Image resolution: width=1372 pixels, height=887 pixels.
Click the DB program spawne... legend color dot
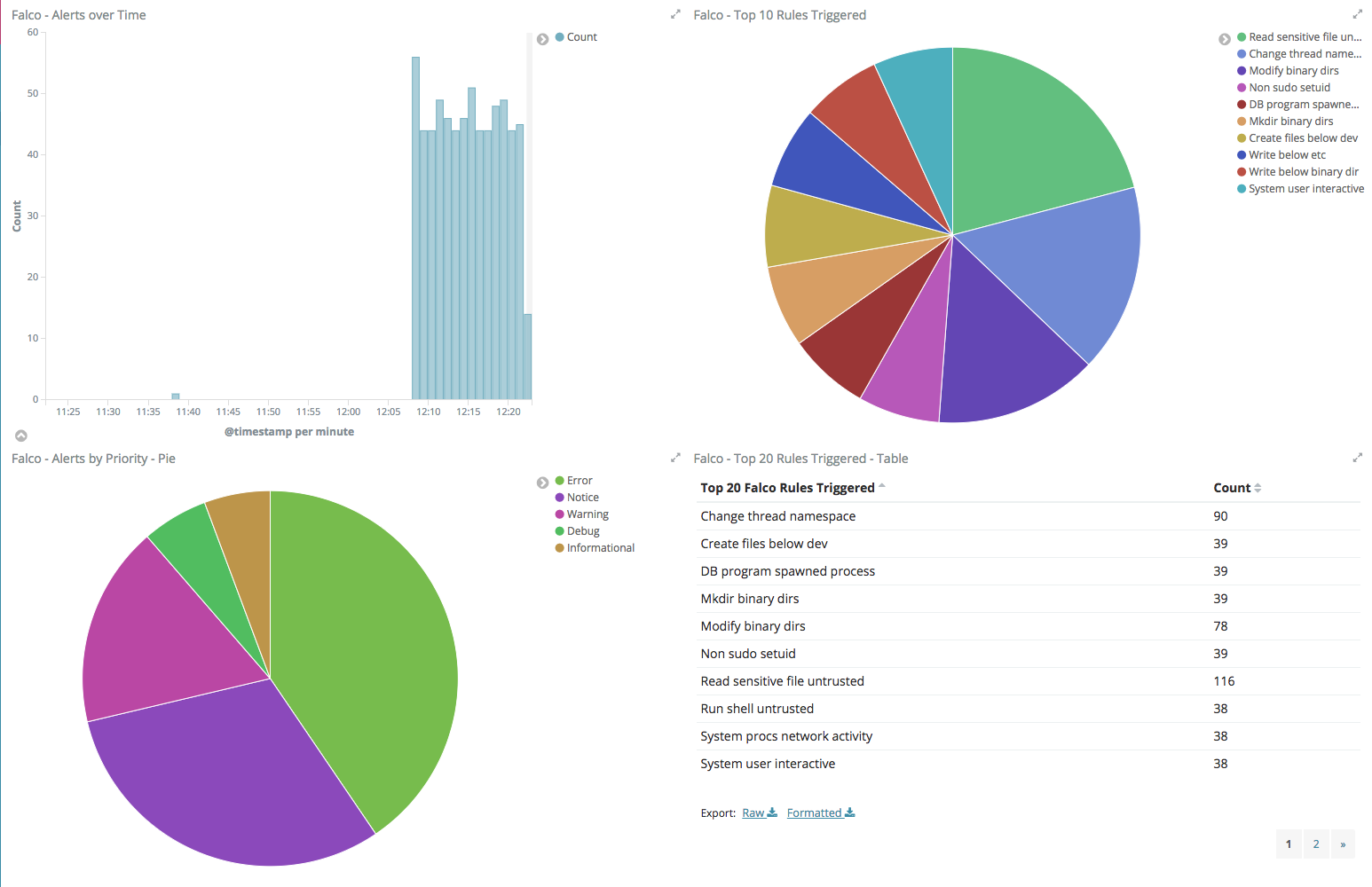click(1242, 105)
